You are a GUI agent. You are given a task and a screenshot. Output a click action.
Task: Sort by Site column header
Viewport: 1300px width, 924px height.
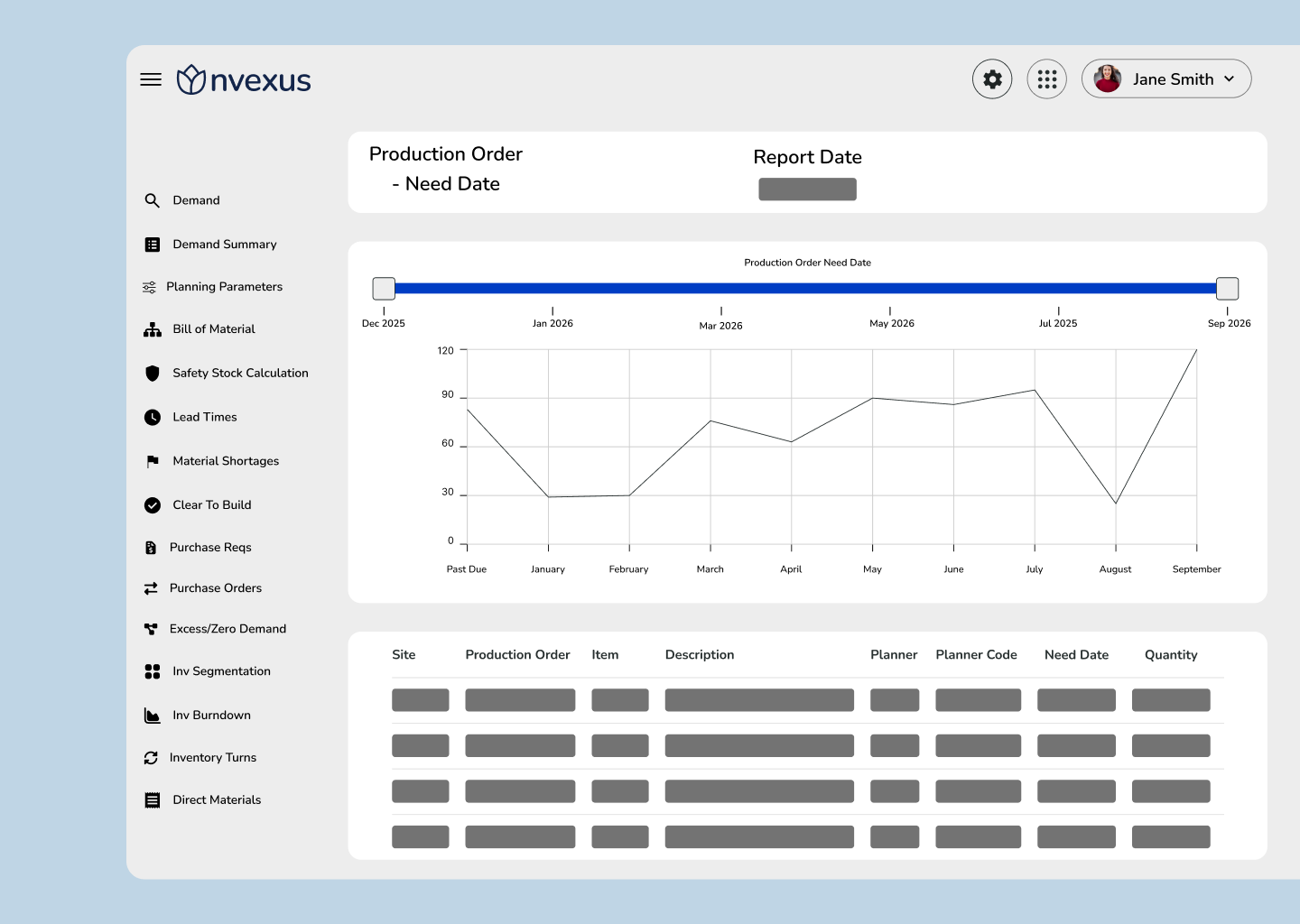(404, 655)
